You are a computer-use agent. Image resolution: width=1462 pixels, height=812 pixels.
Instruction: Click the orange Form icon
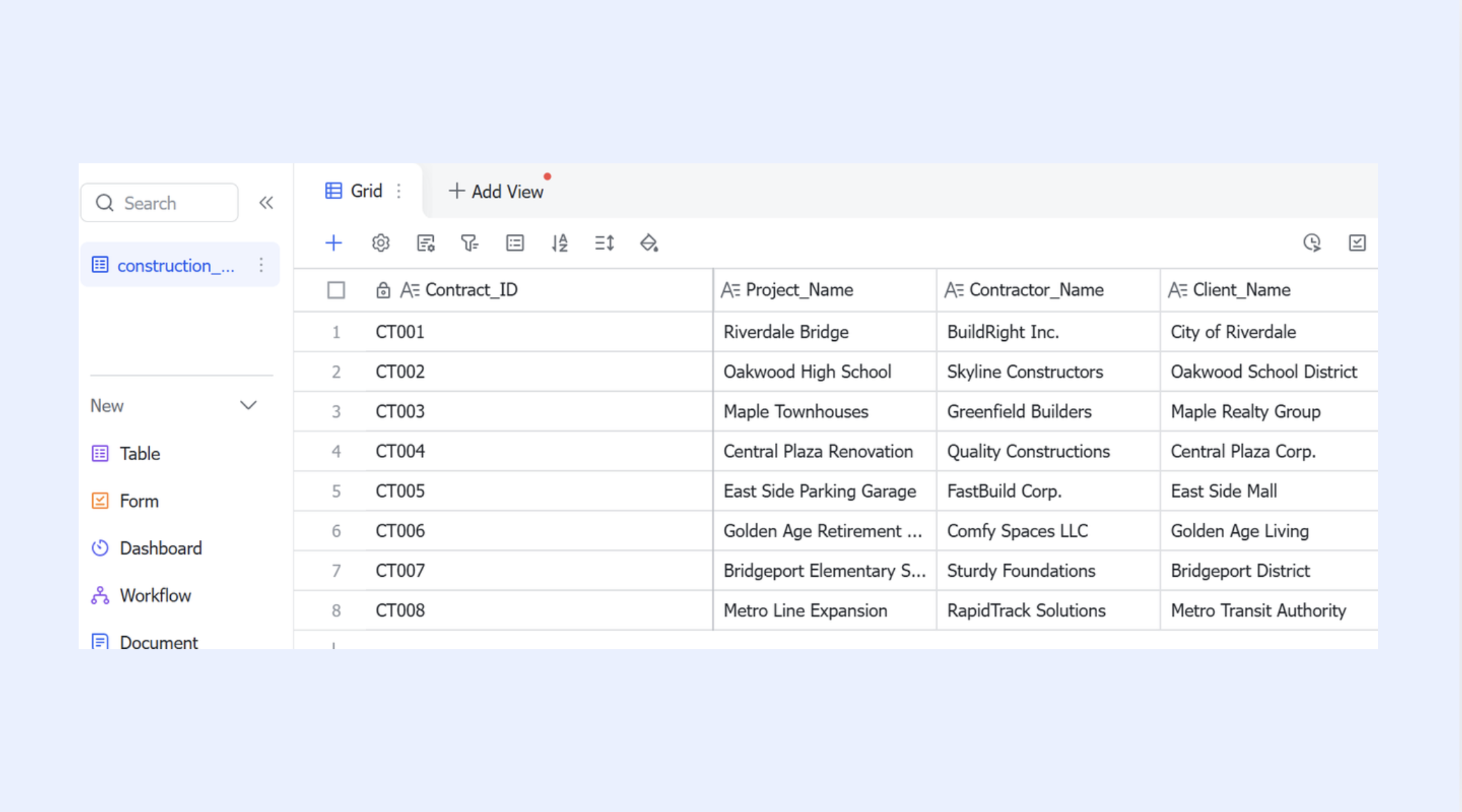click(x=100, y=501)
